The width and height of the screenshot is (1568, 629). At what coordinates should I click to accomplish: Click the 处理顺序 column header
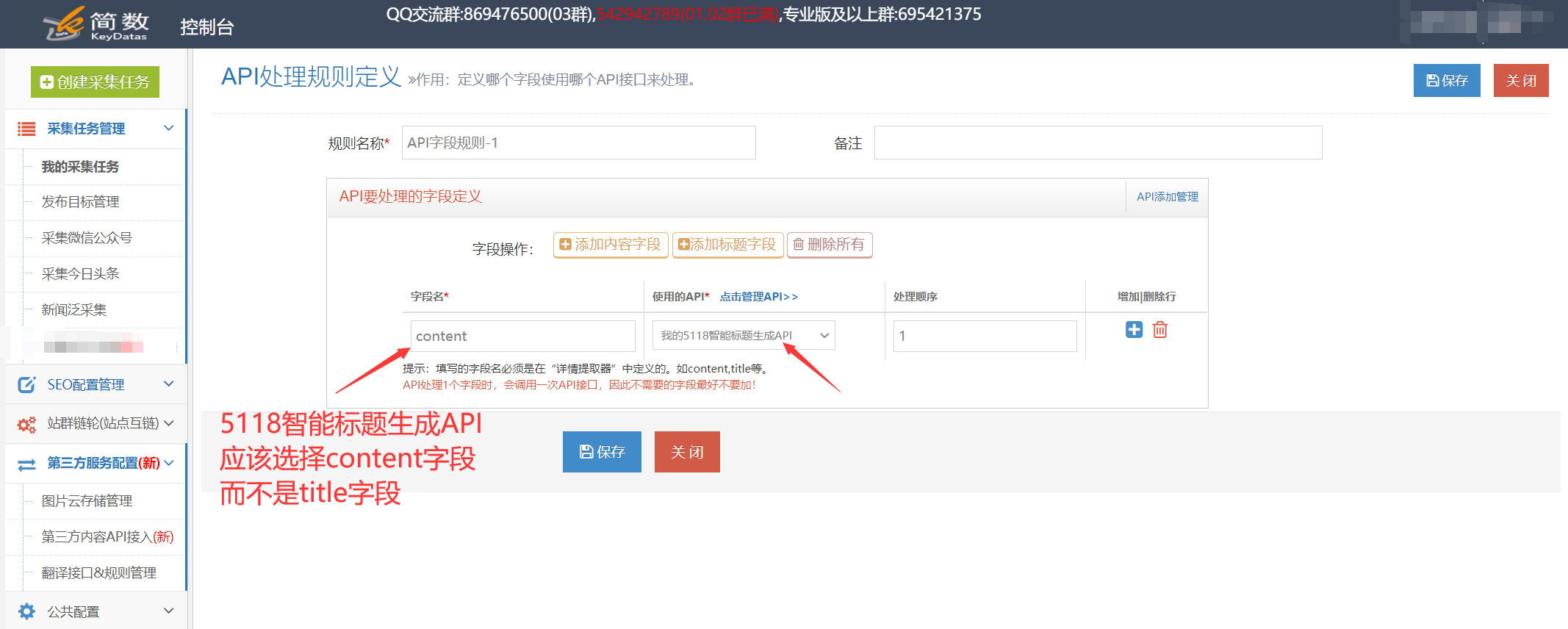coord(916,297)
